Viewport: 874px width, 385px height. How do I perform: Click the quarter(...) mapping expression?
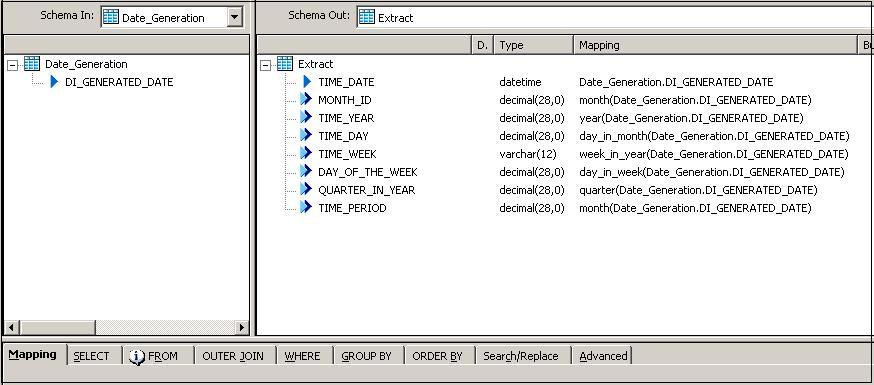pos(698,190)
